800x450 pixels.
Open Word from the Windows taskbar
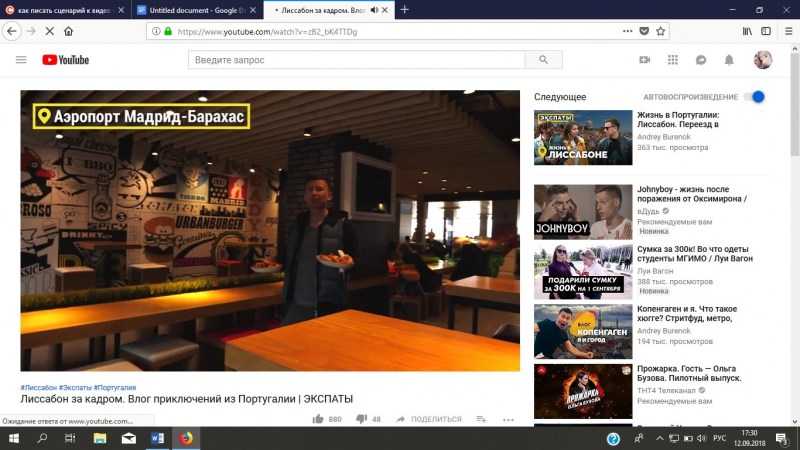157,438
